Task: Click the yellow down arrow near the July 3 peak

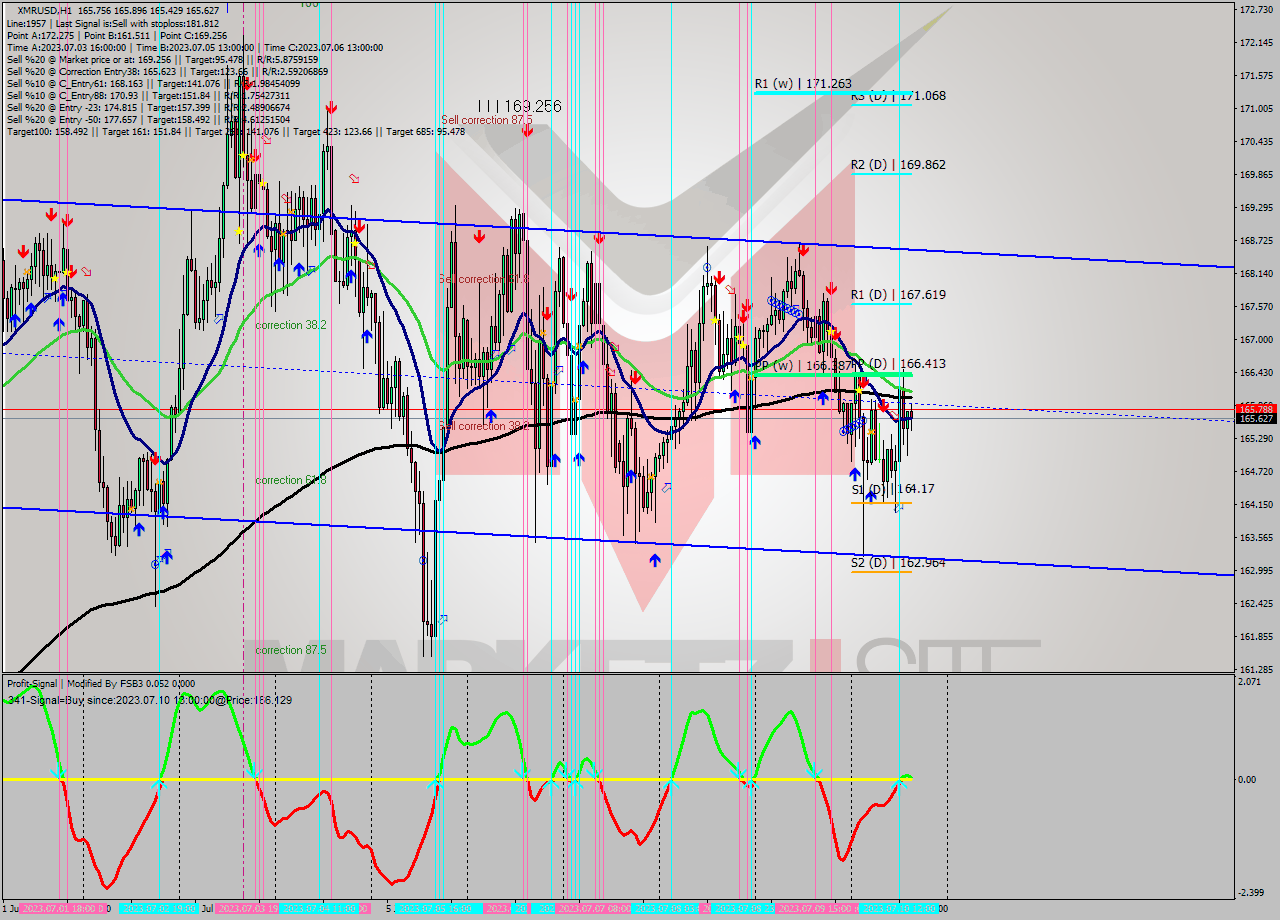Action: 243,155
